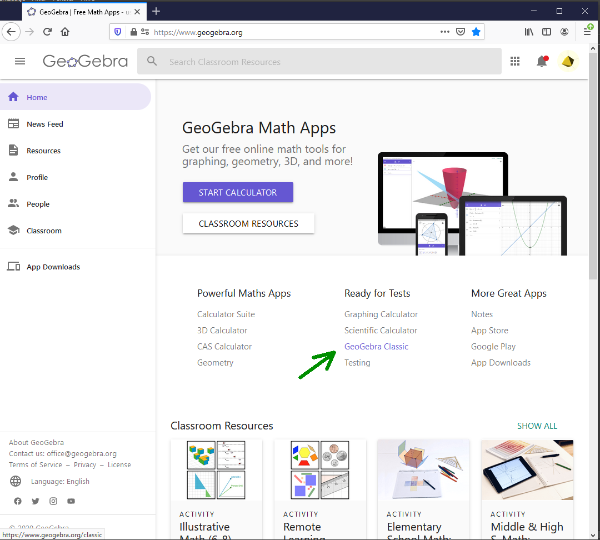Open the page actions three-dot menu
The width and height of the screenshot is (600, 540).
click(445, 32)
